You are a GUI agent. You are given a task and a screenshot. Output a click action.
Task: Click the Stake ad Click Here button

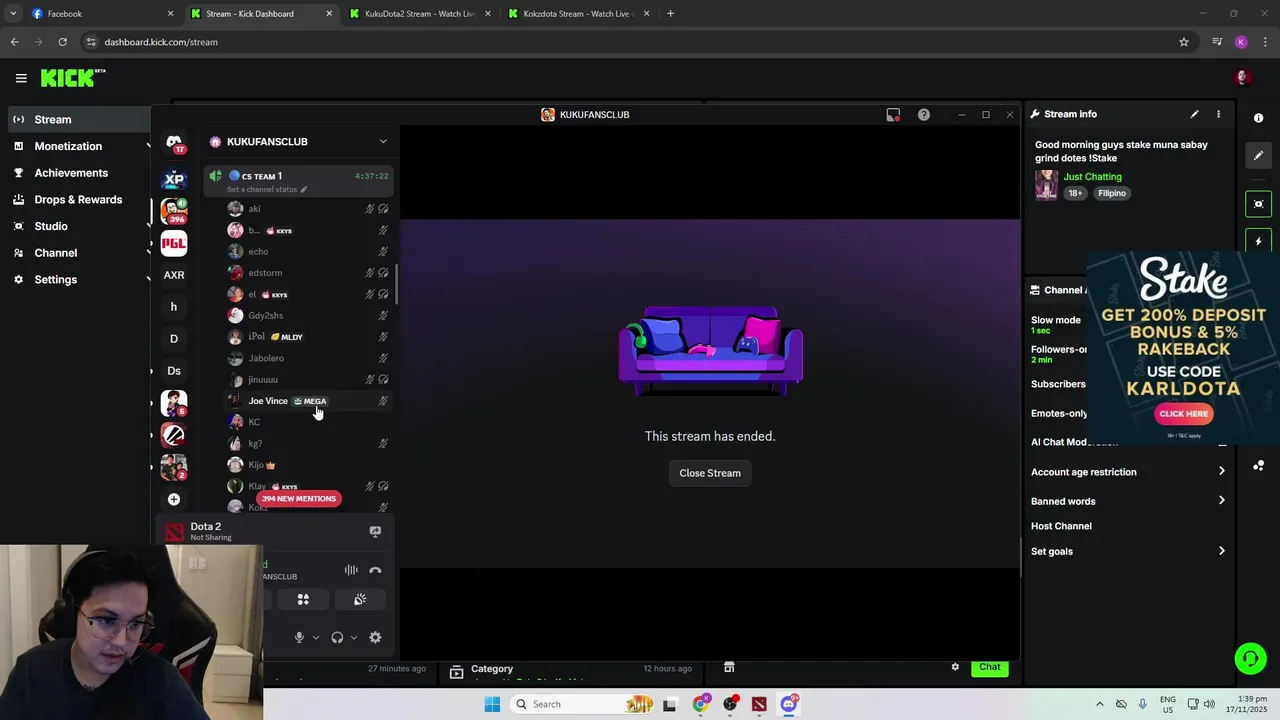[1184, 413]
